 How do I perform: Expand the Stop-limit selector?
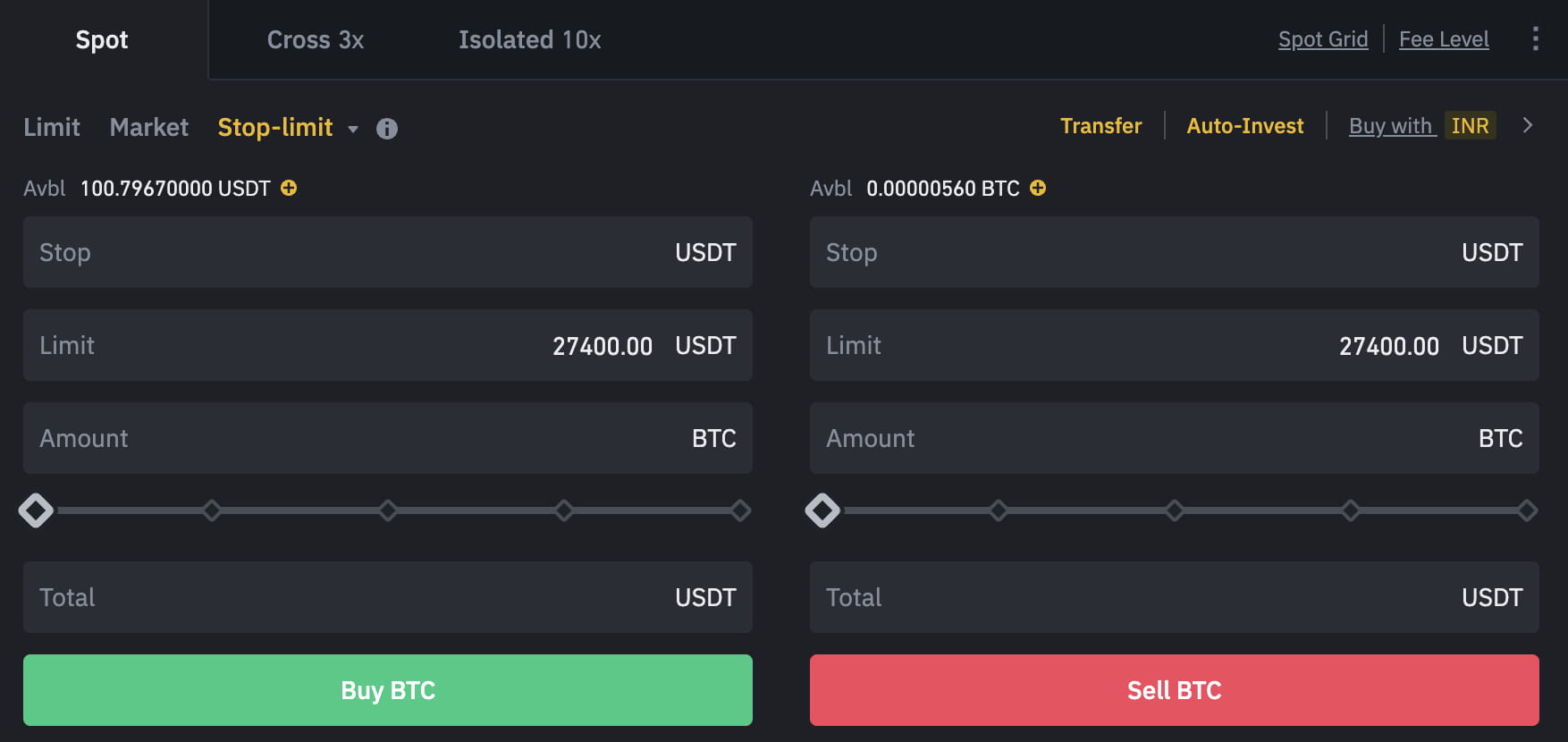pyautogui.click(x=277, y=128)
